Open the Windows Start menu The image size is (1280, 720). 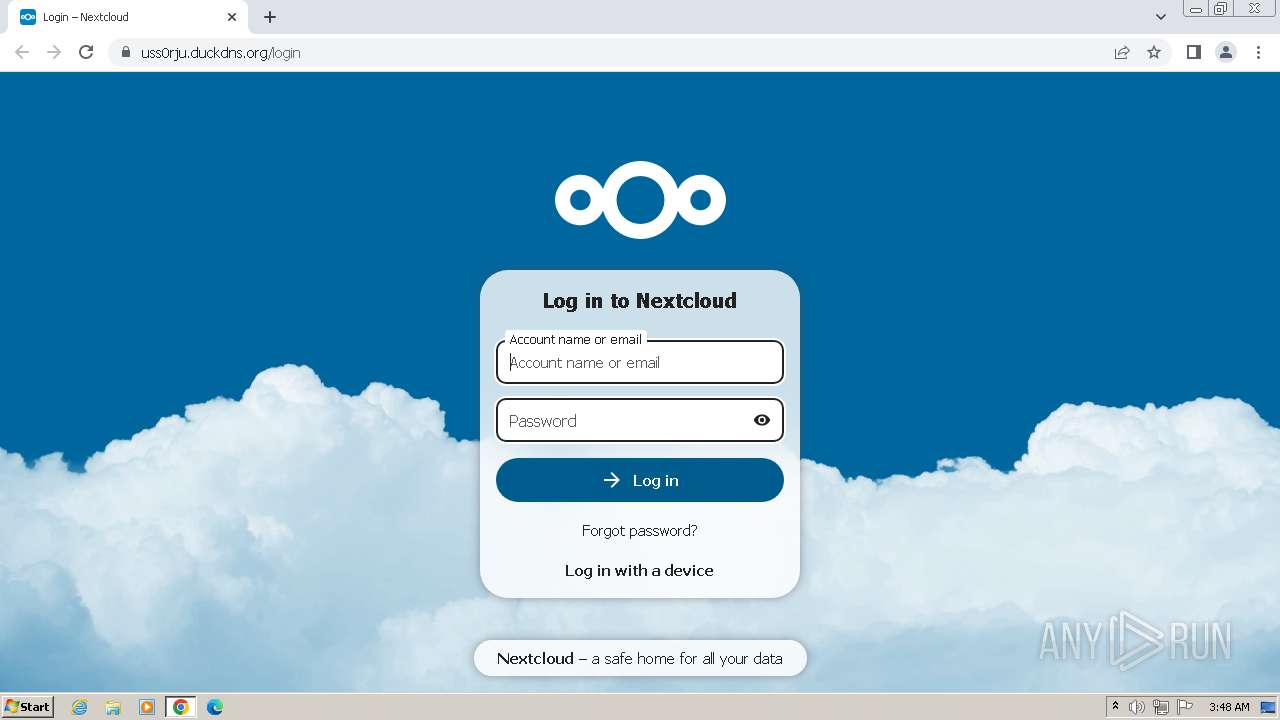[x=28, y=707]
